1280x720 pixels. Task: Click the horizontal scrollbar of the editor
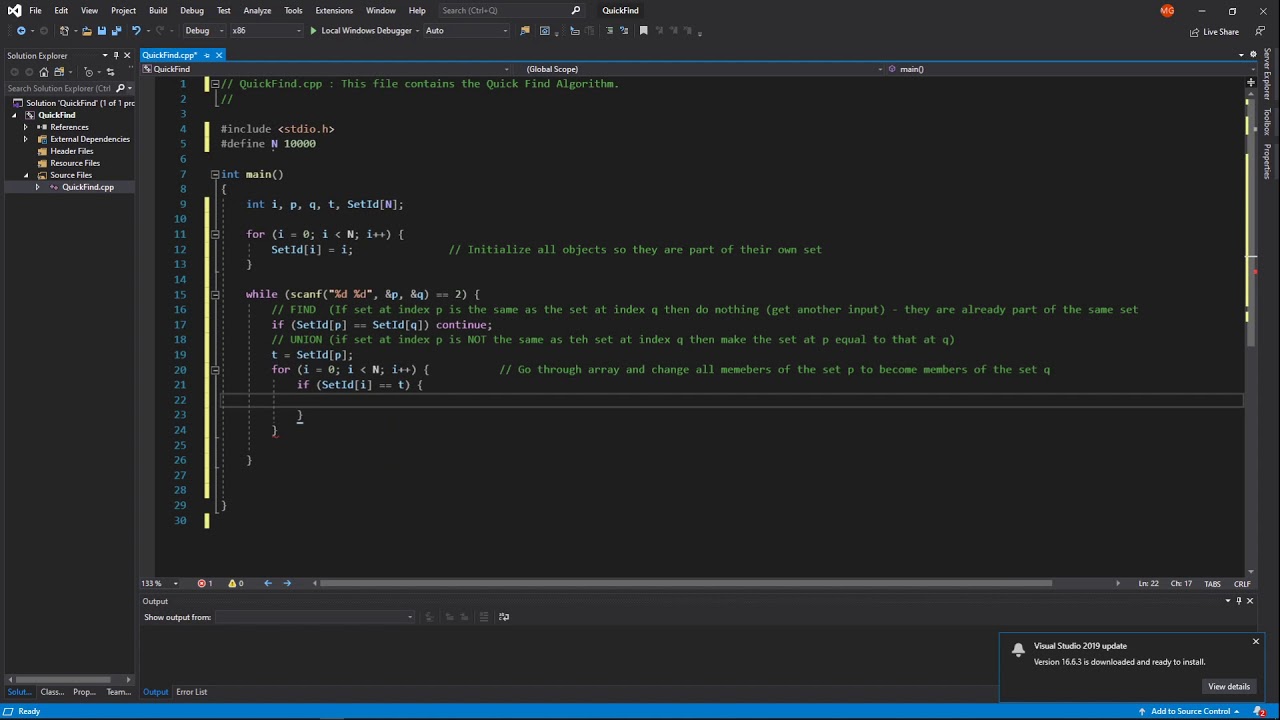tap(685, 584)
